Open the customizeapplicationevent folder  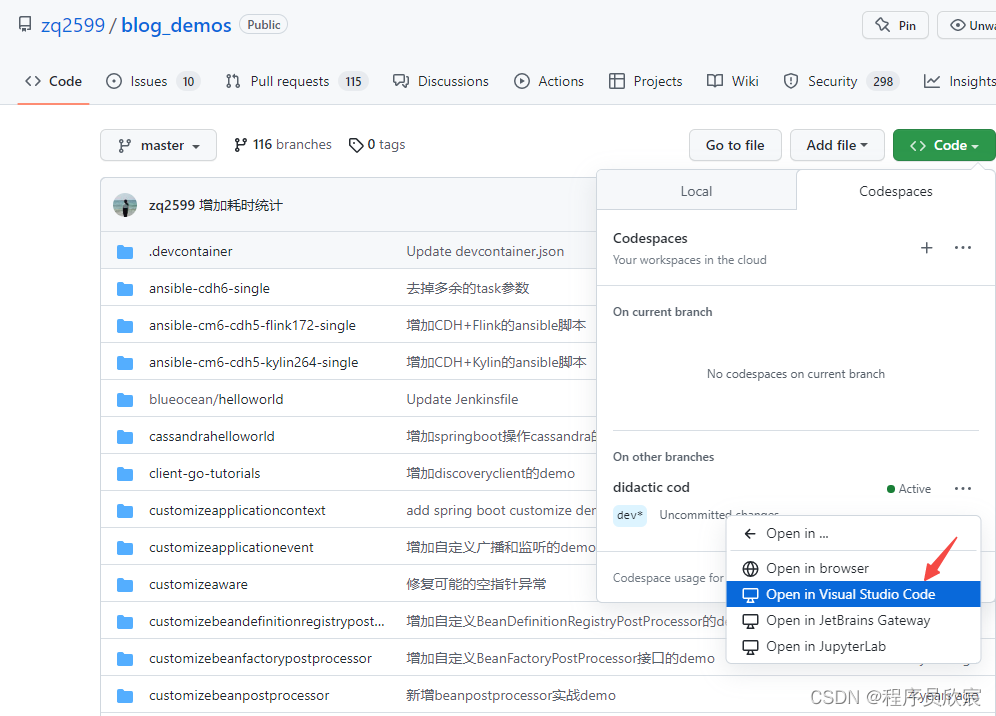coord(231,548)
